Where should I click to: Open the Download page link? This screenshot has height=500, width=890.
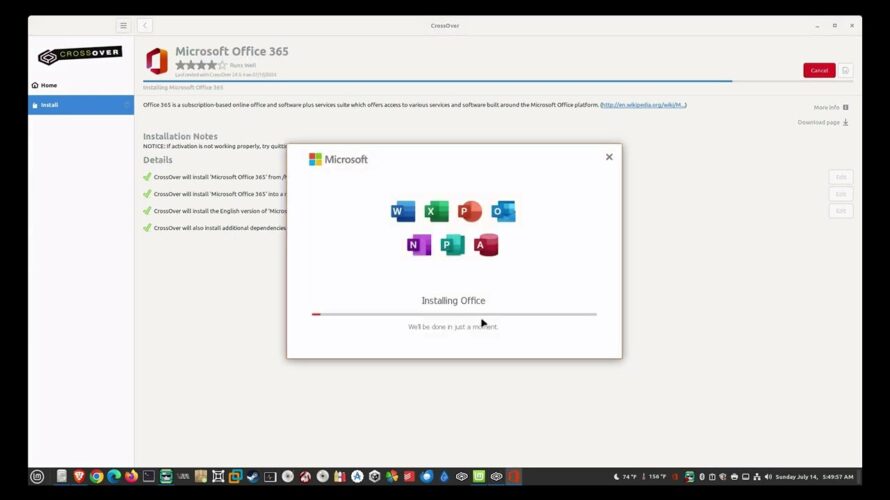[x=823, y=123]
